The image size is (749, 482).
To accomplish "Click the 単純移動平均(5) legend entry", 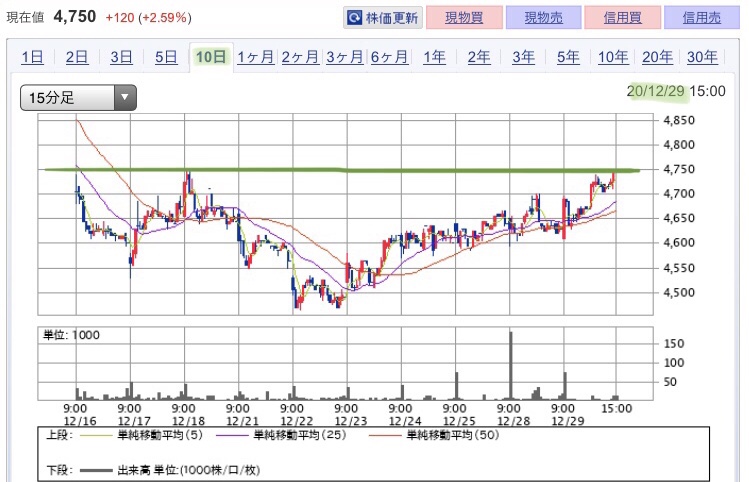I will [142, 435].
